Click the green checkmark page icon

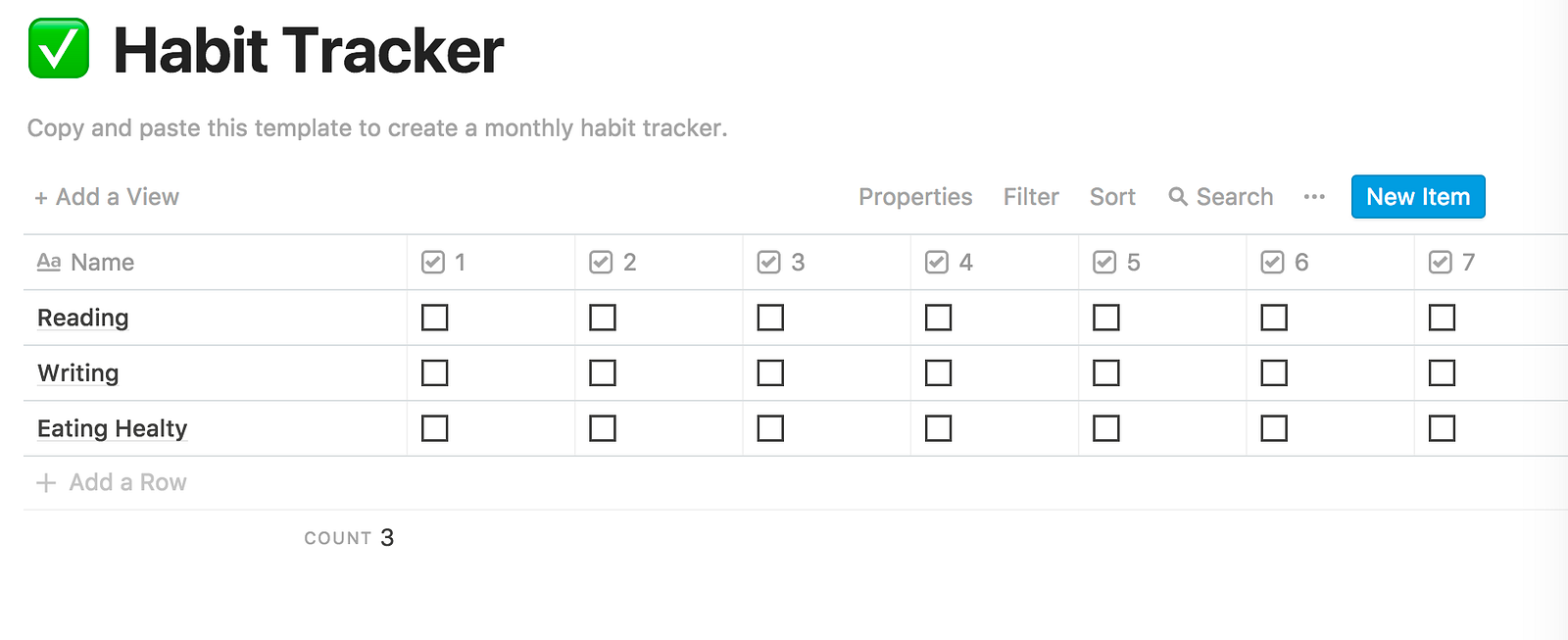tap(59, 49)
